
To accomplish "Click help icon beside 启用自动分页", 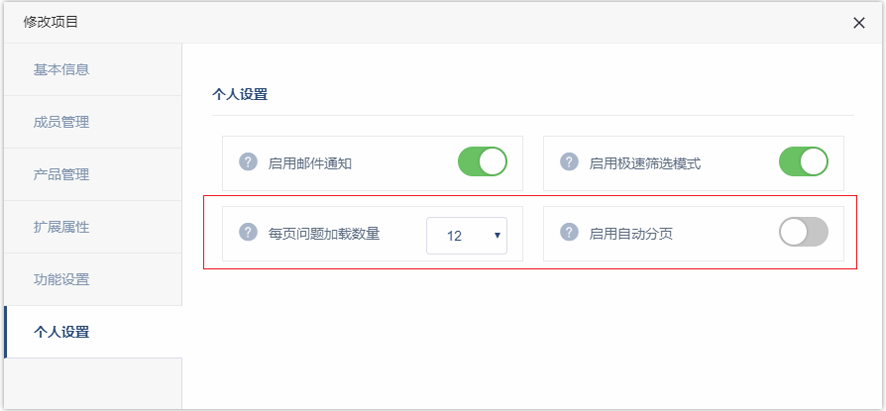I will tap(569, 233).
